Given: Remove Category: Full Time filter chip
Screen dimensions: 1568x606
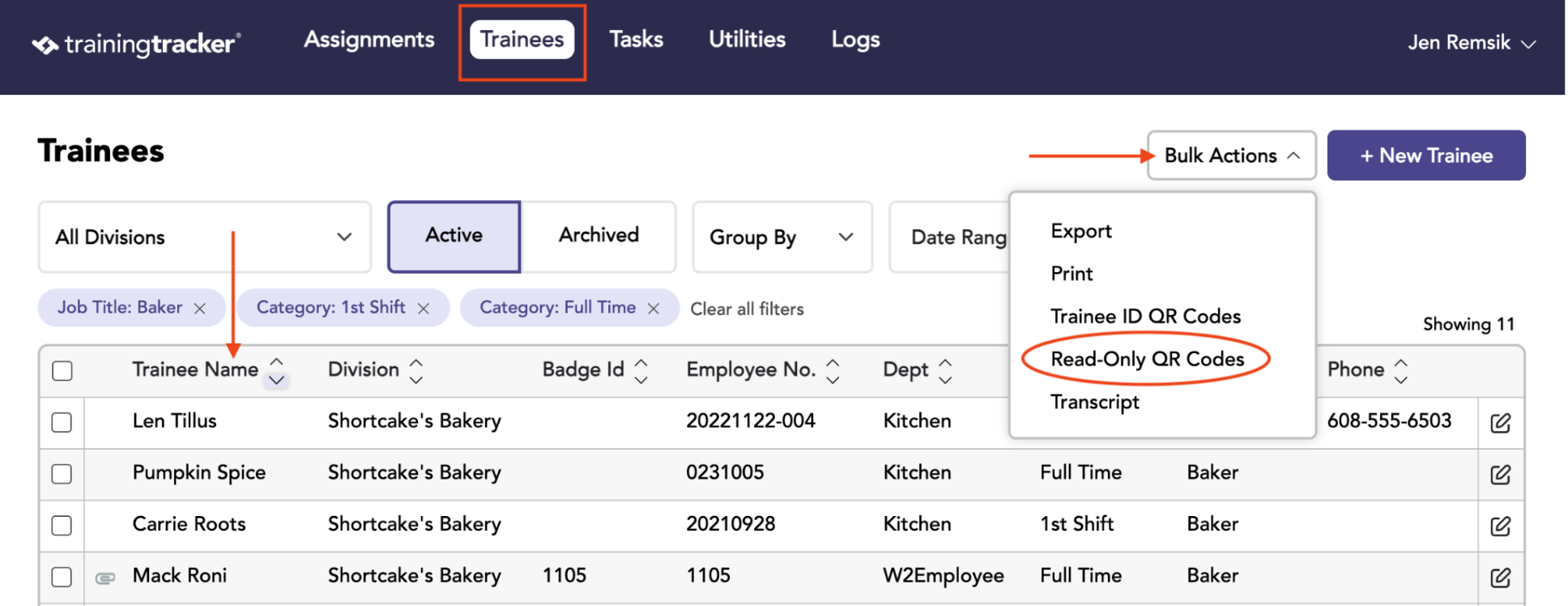Looking at the screenshot, I should tap(654, 309).
